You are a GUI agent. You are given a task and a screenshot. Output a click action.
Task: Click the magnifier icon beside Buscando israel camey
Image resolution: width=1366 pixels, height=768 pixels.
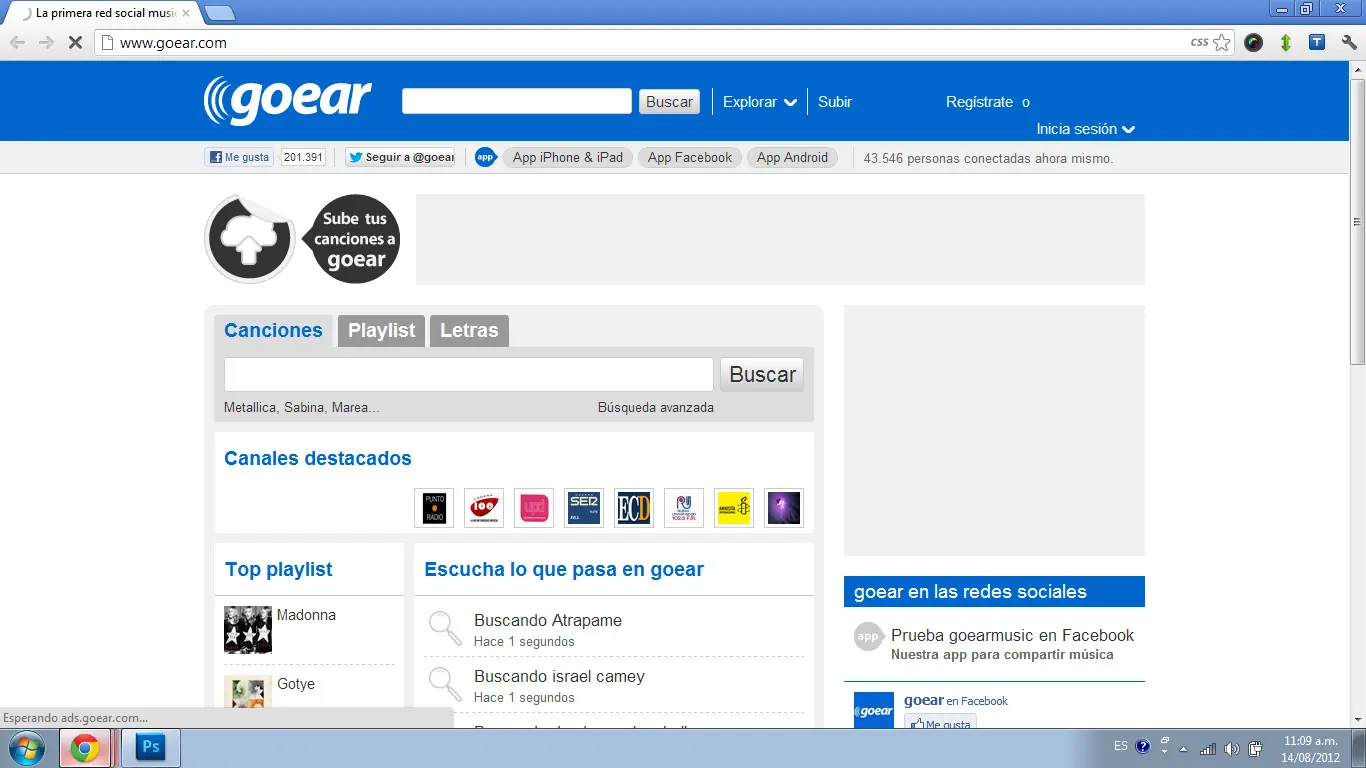click(x=445, y=684)
